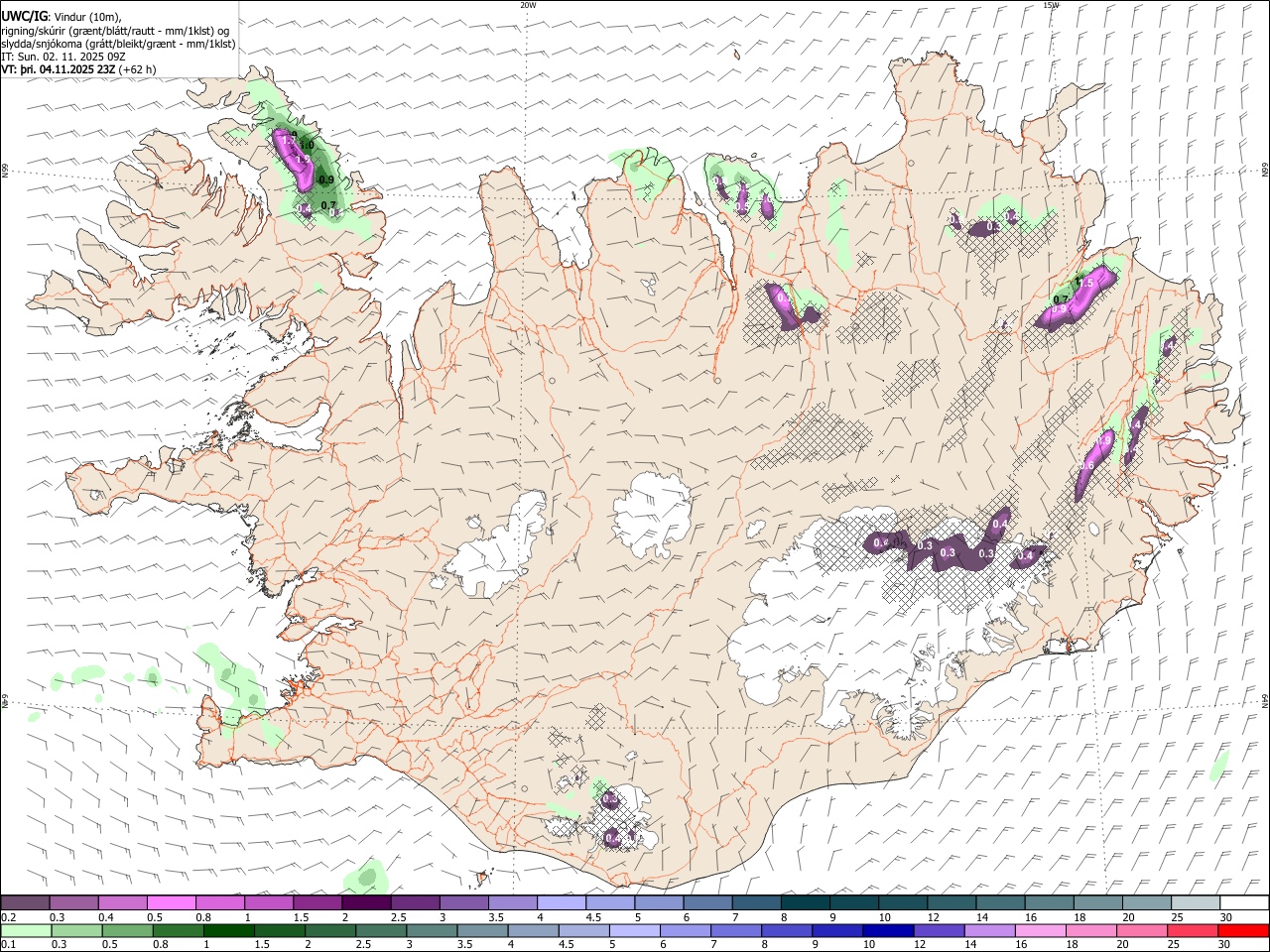Viewport: 1270px width, 952px height.
Task: Click the lower scale swatch starting at 0.3
Action: [x=76, y=930]
